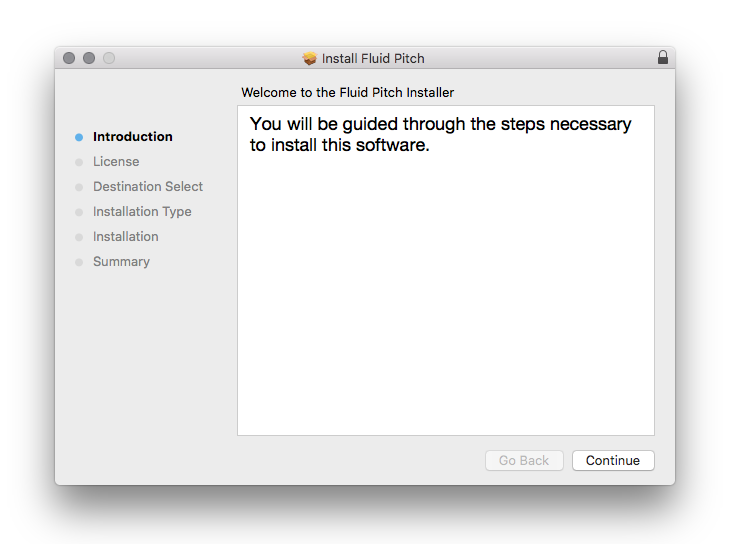The image size is (737, 544).
Task: Click the gray bullet beside License
Action: pyautogui.click(x=79, y=162)
